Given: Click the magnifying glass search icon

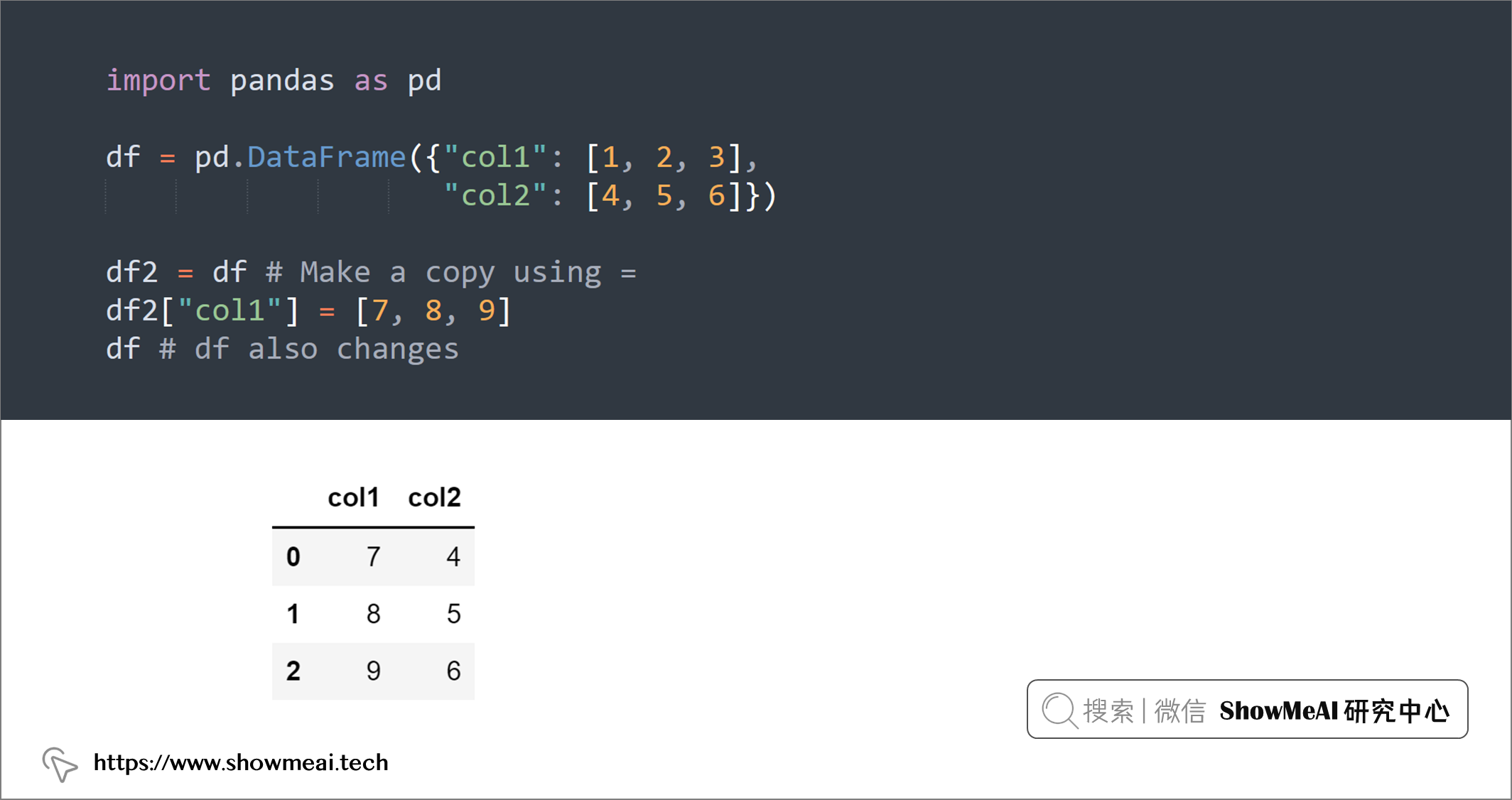Looking at the screenshot, I should point(1060,710).
